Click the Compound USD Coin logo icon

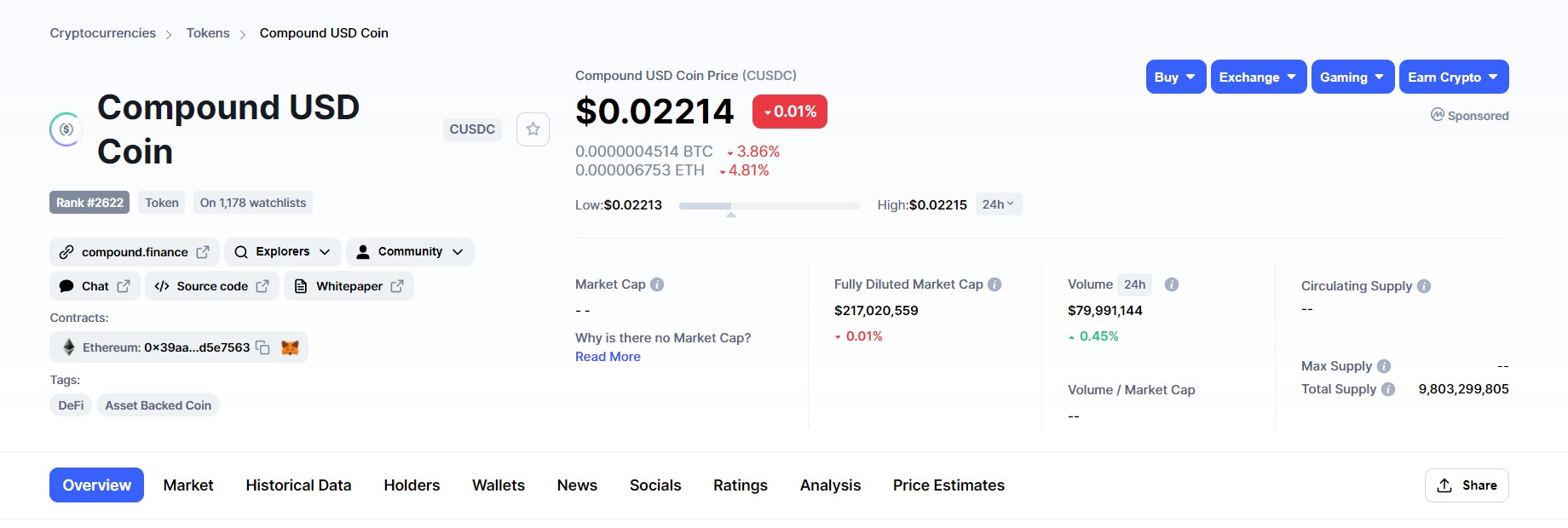coord(66,129)
